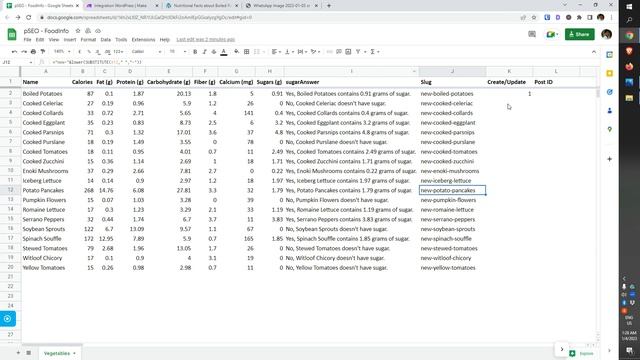
Task: Hide the menus with collapse arrow
Action: tap(594, 52)
